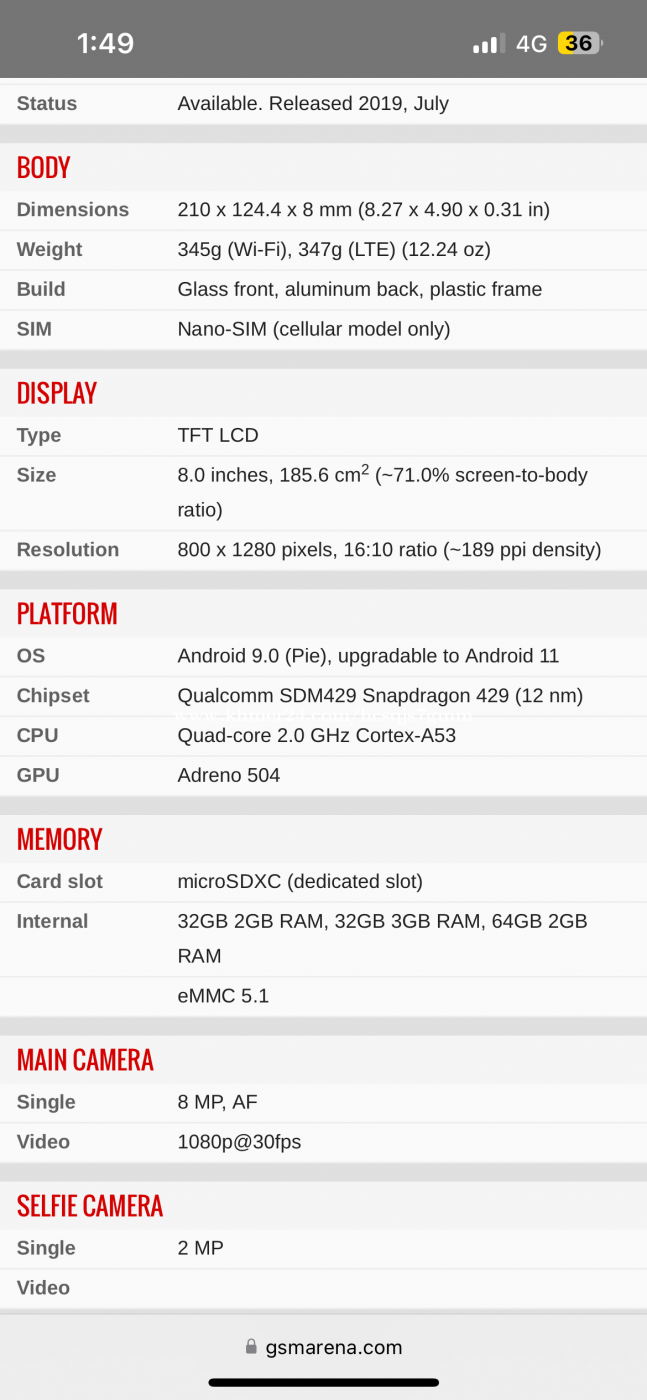Tap the Card slot label link

[x=60, y=881]
